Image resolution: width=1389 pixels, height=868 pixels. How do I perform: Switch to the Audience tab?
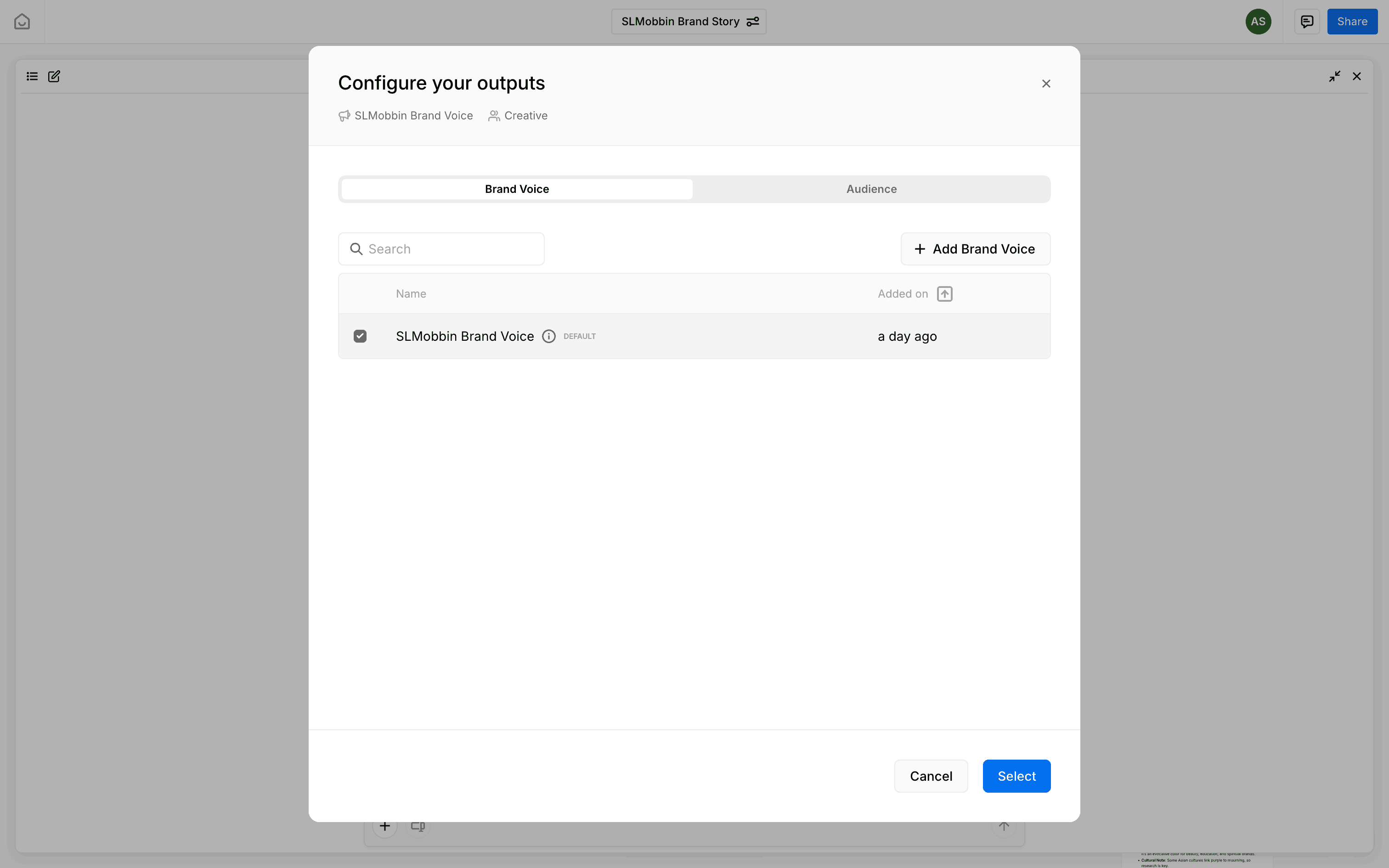(x=871, y=189)
